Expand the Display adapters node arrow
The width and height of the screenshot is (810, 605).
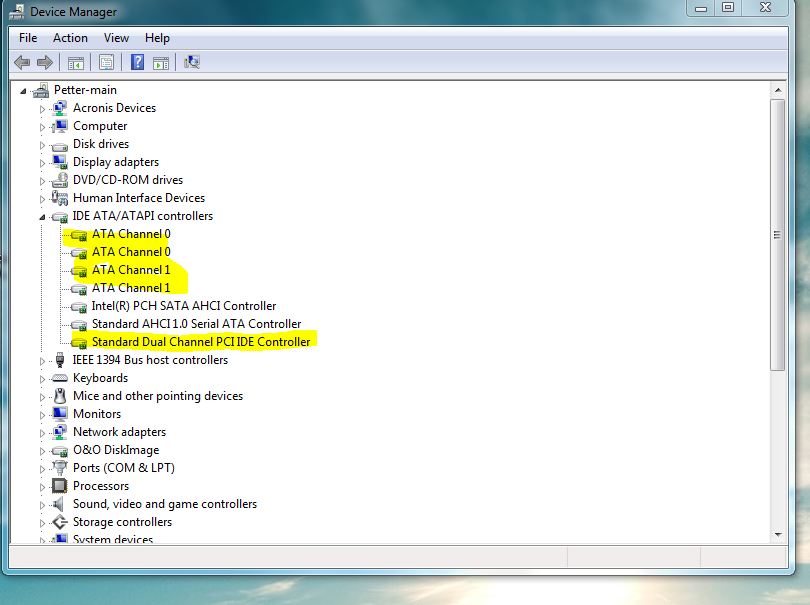point(42,163)
